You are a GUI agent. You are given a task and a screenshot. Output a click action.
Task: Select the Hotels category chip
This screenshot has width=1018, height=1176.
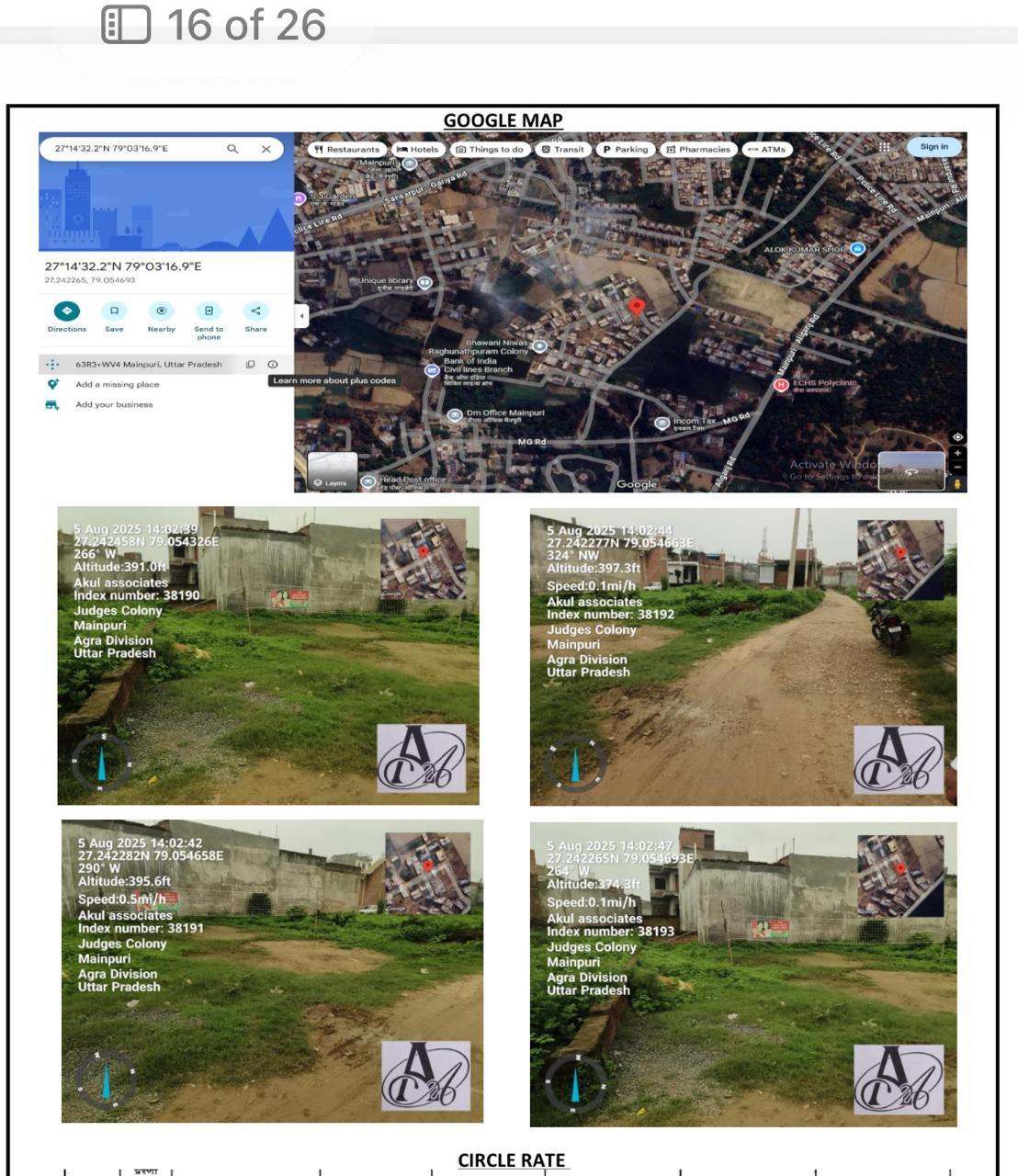418,149
